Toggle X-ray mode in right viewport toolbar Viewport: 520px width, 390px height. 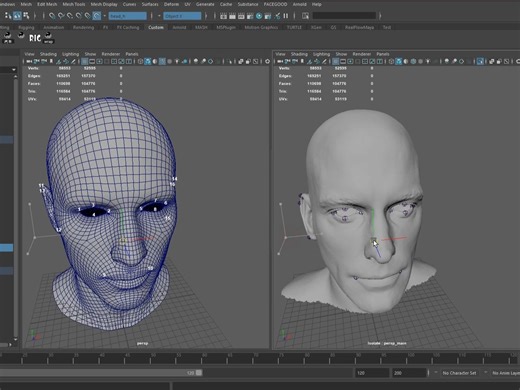coord(492,61)
